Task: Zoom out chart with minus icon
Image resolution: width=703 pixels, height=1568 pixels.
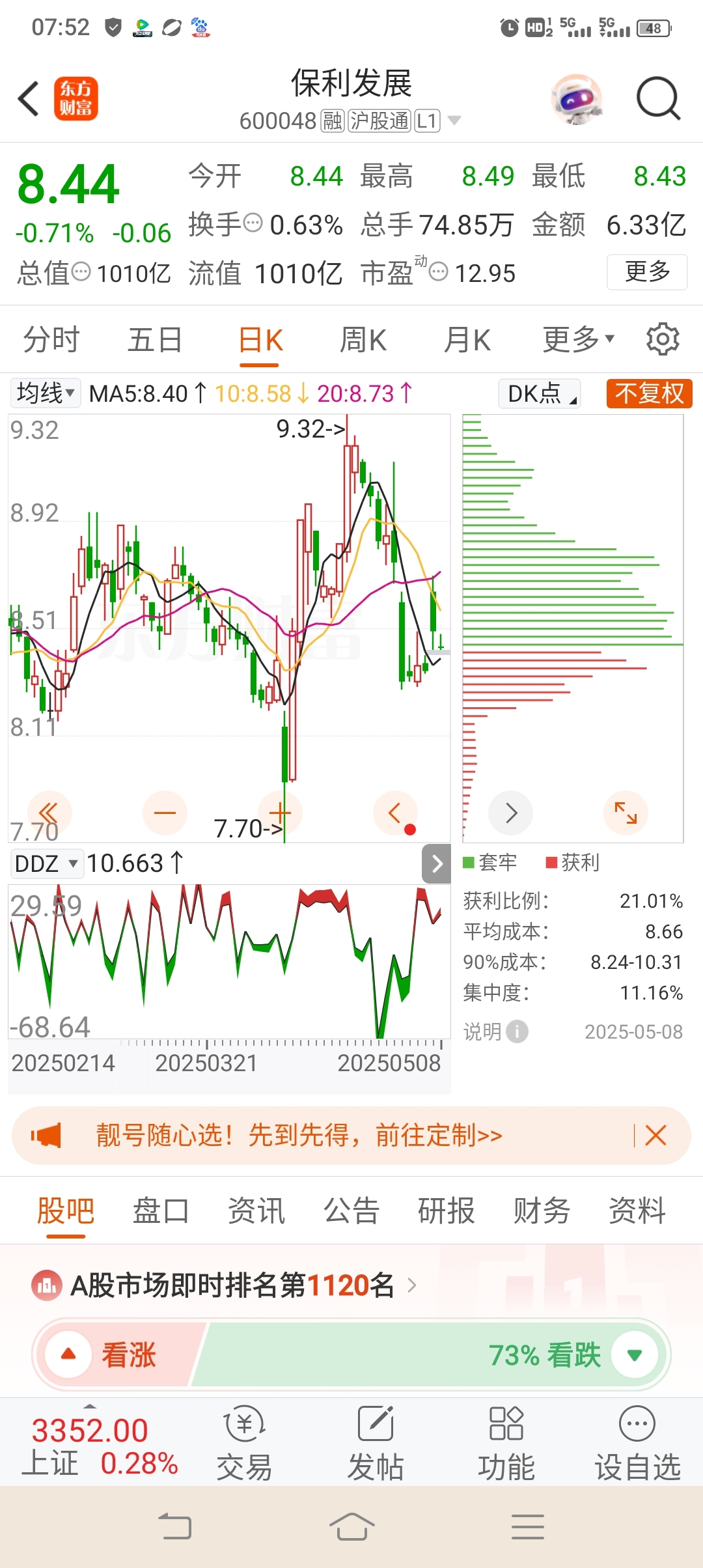Action: [x=165, y=813]
